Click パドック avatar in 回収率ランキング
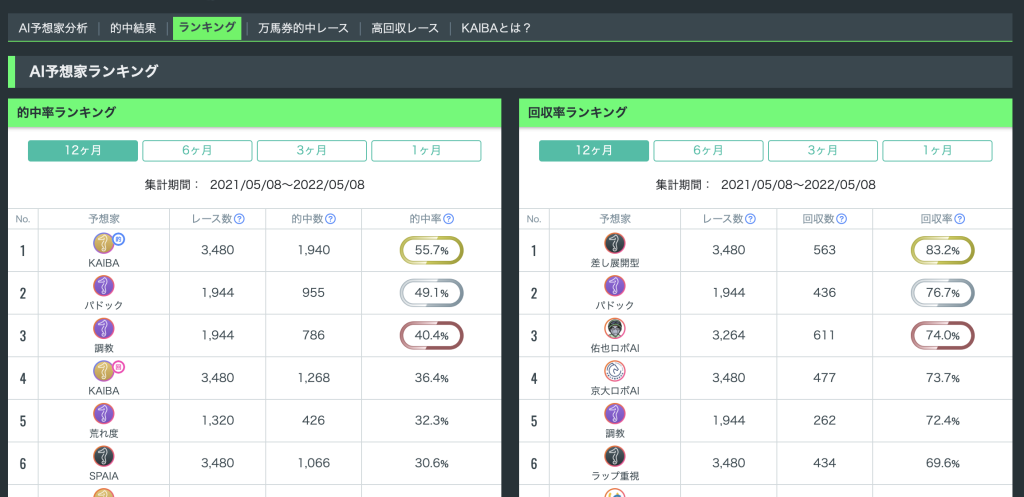The width and height of the screenshot is (1024, 497). click(x=615, y=286)
